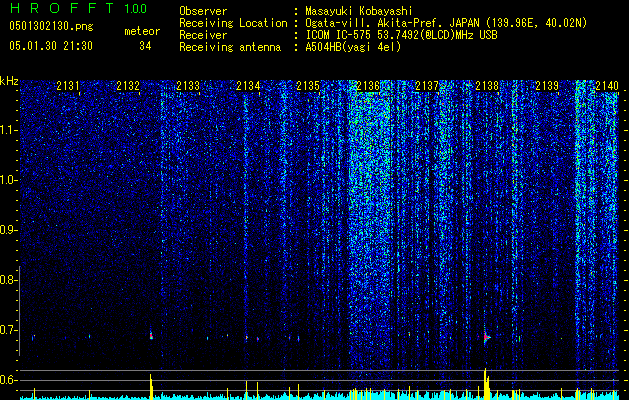
Task: Click the version number 1.0.0
Action: pyautogui.click(x=136, y=9)
